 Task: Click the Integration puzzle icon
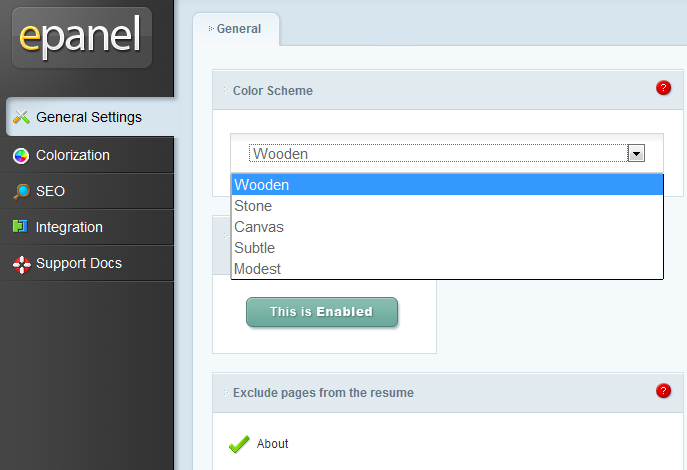tap(20, 226)
